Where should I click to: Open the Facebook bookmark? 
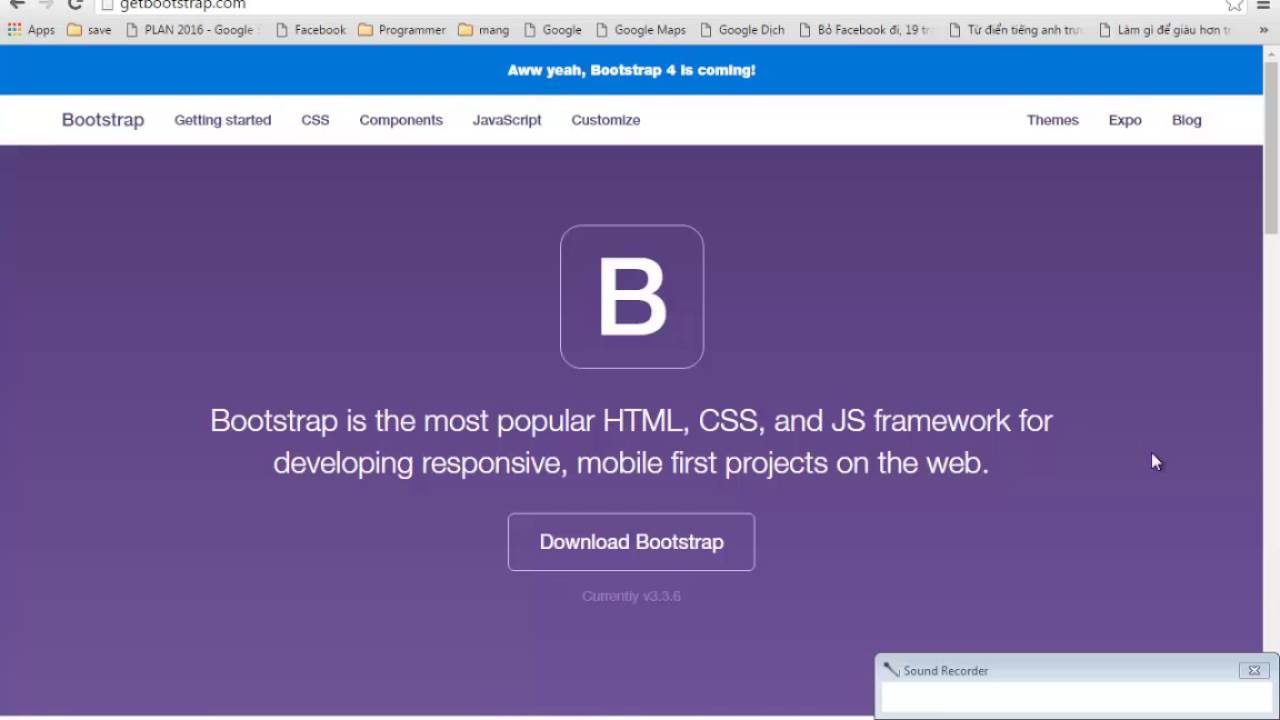pos(310,30)
